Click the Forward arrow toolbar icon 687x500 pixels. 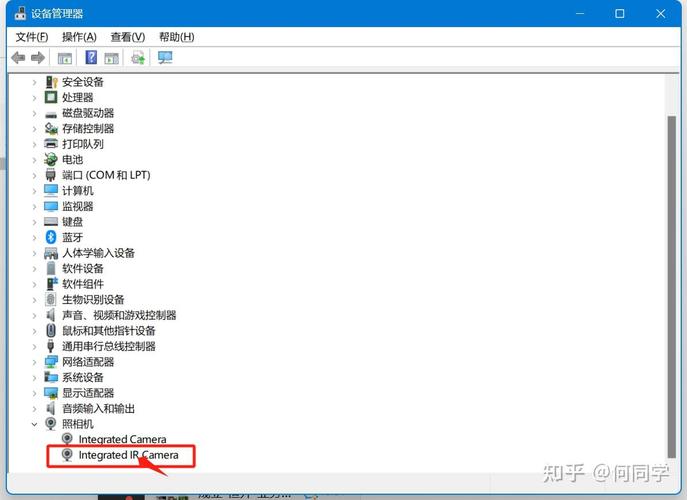click(38, 57)
